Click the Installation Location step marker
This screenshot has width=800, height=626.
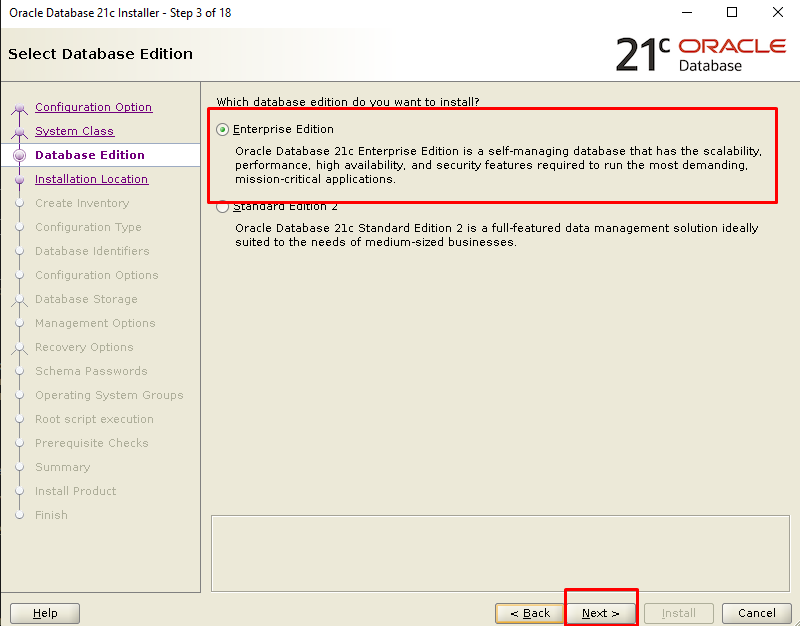(19, 180)
